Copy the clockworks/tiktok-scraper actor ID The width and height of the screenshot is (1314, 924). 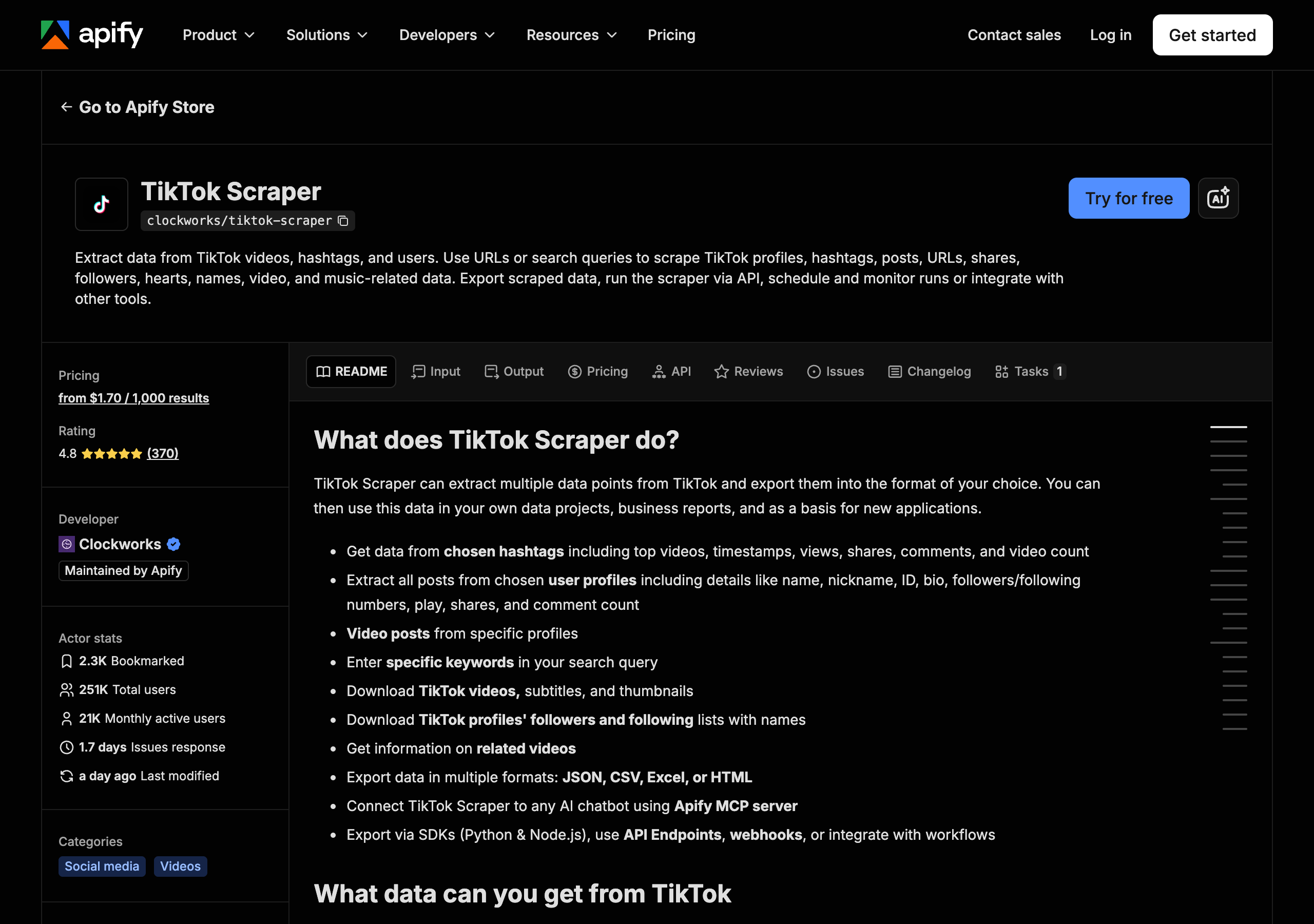(343, 220)
